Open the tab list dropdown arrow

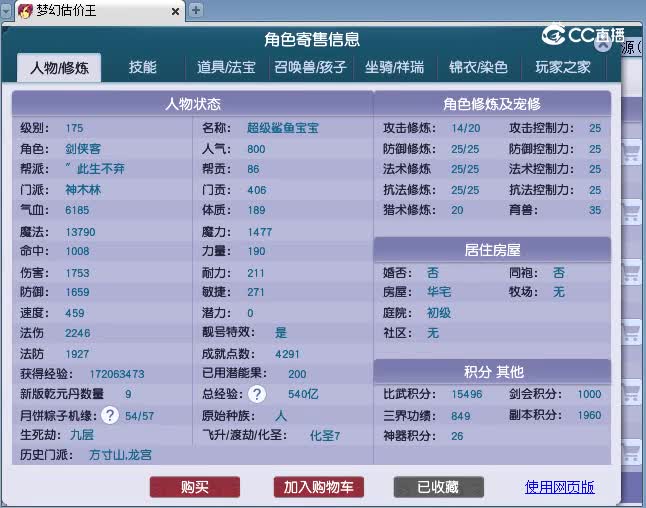pos(6,11)
